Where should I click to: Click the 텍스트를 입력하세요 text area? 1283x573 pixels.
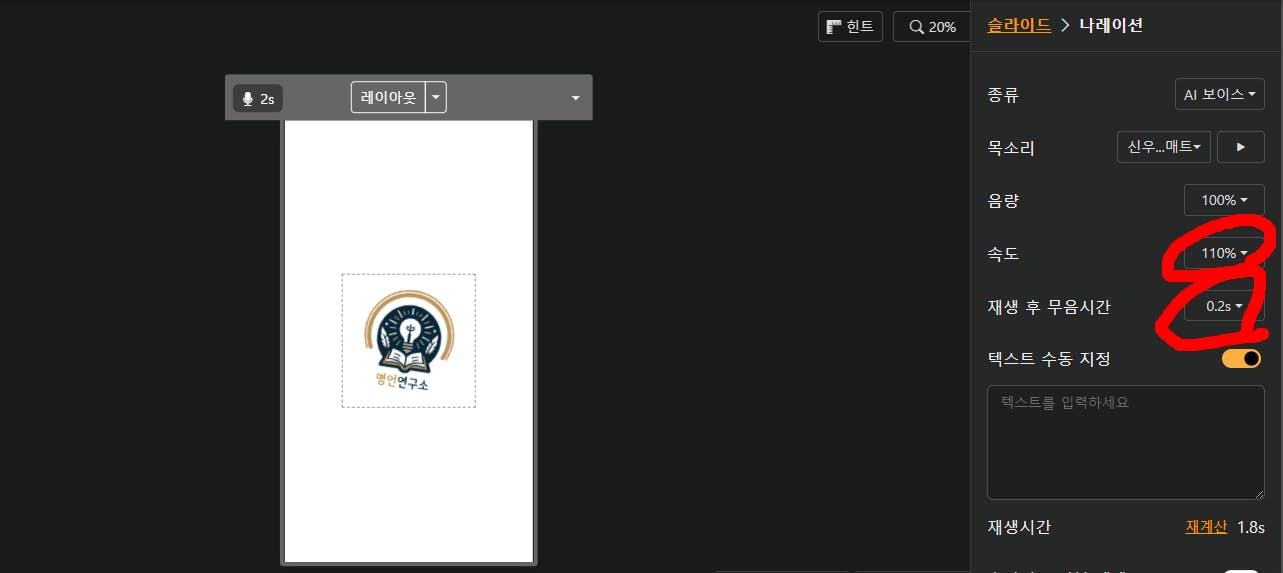coord(1126,442)
